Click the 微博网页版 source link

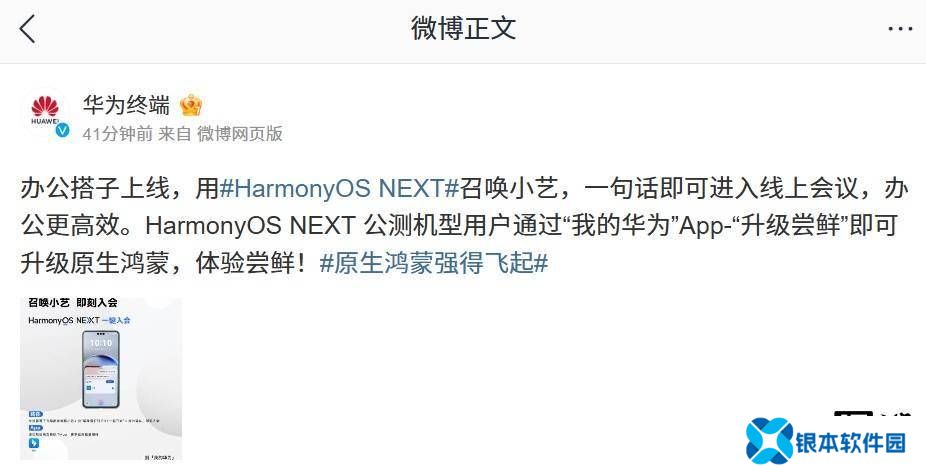(x=240, y=133)
